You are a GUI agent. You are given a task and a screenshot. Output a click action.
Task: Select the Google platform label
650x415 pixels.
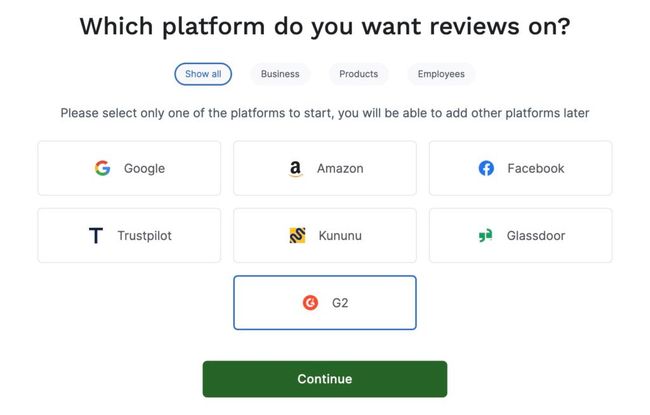(x=144, y=168)
